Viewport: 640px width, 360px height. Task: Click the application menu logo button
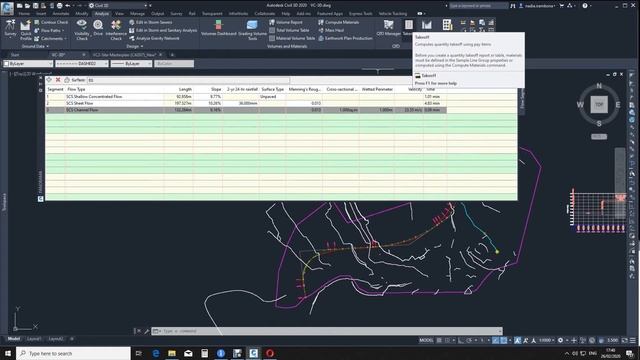click(x=7, y=8)
